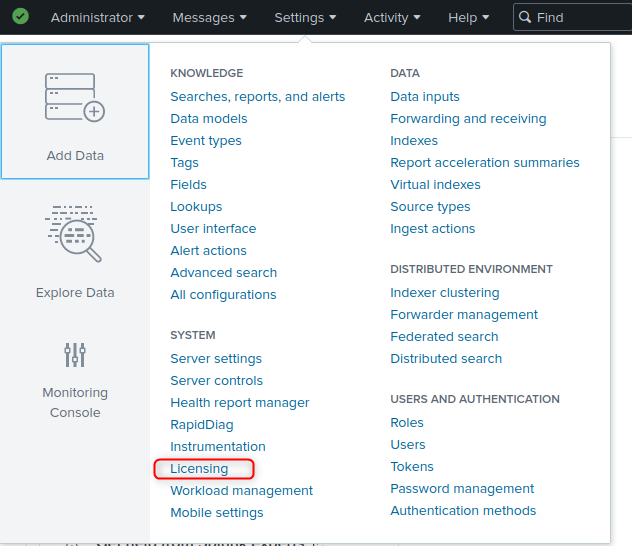Open the Help menu
632x546 pixels.
[x=469, y=17]
